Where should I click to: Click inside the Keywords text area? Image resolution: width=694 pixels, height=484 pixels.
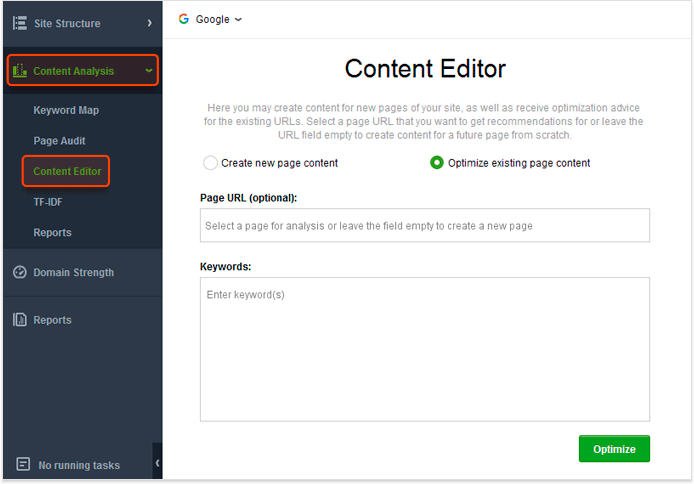[x=424, y=349]
